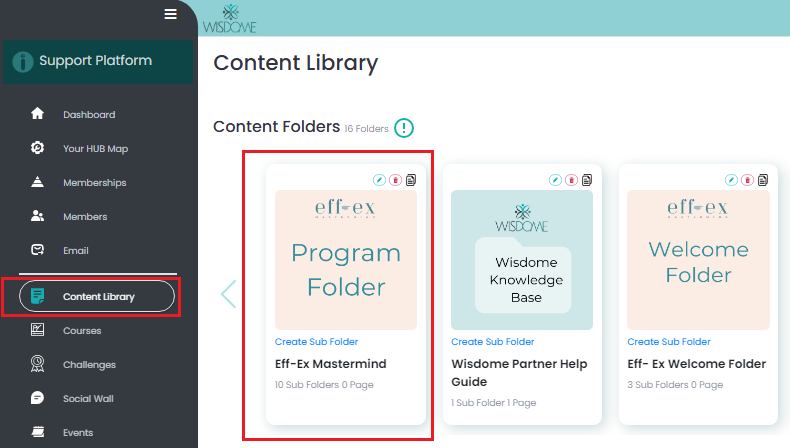Open the Wisdome Knowledge Base thumbnail
Screen dimensions: 790x448
[x=522, y=260]
